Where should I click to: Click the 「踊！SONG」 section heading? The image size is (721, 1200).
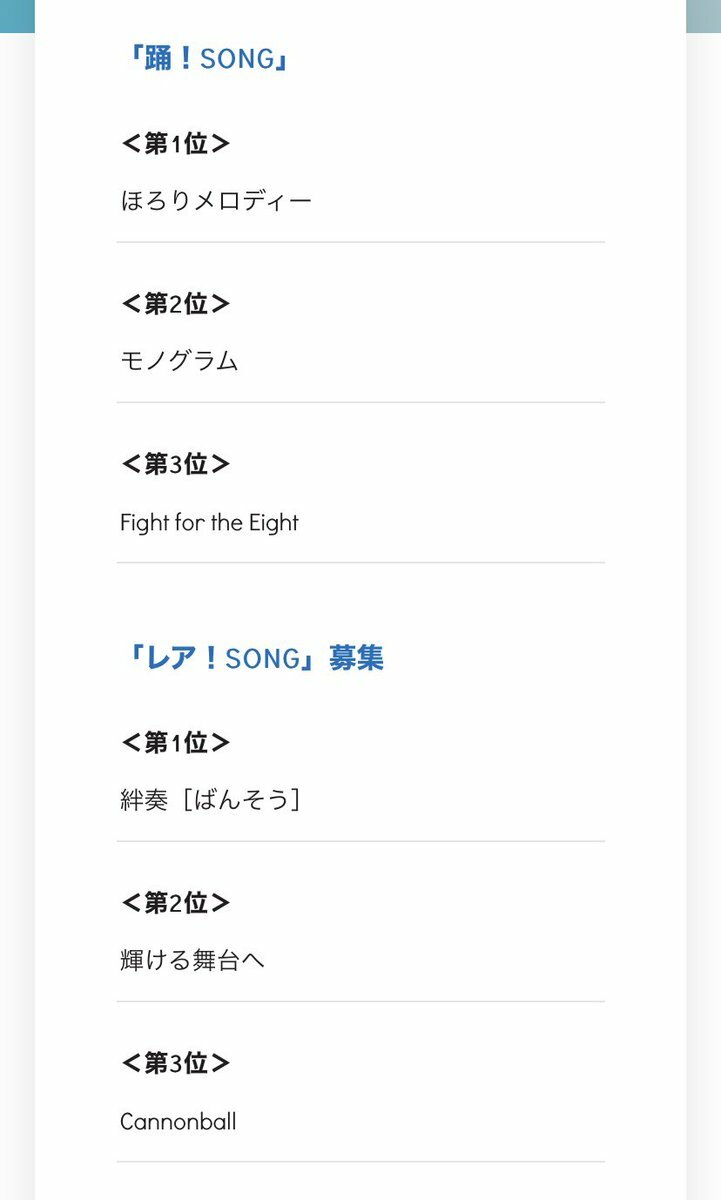pyautogui.click(x=205, y=59)
